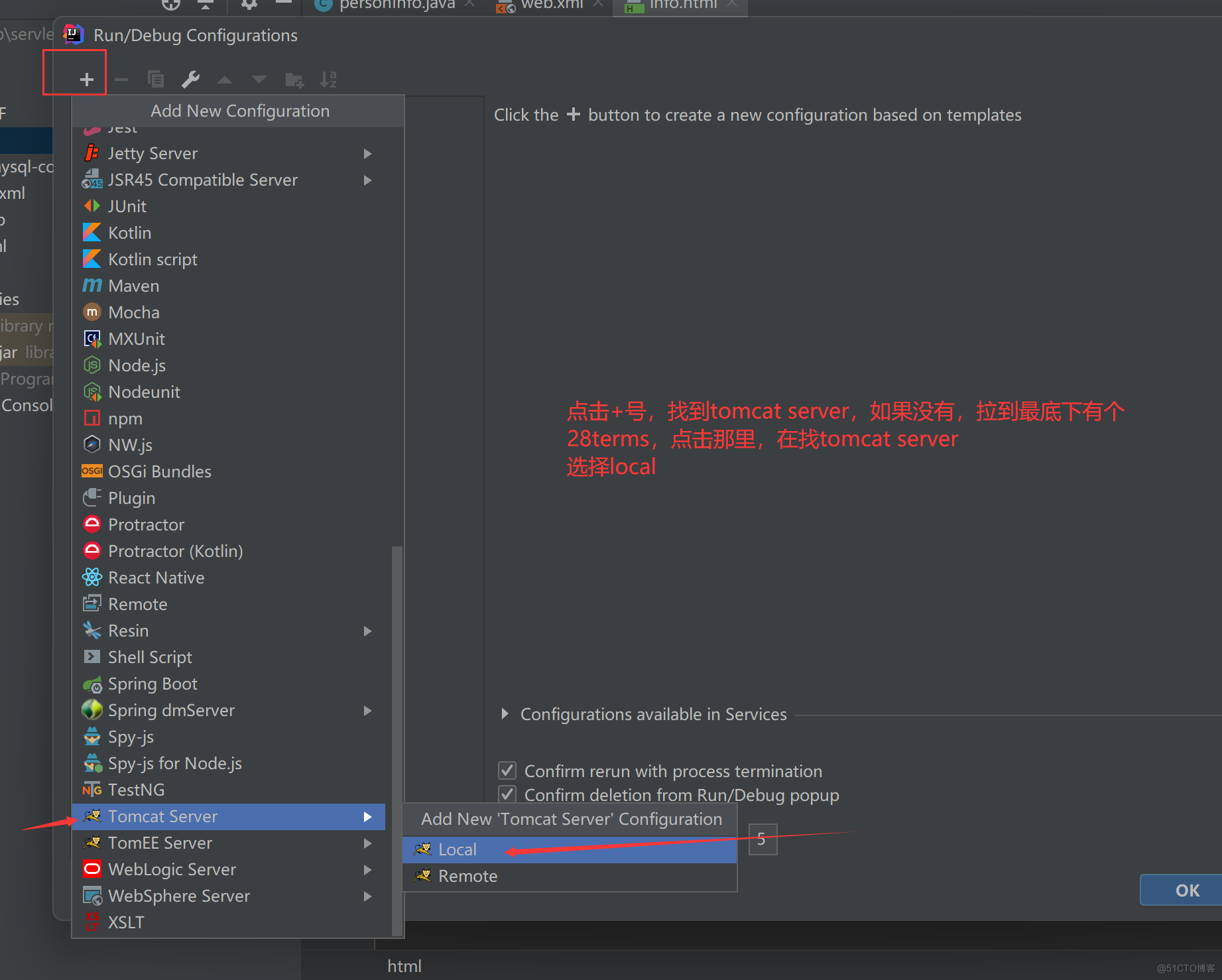Expand the Spring dmServer submenu arrow
1222x980 pixels.
click(x=368, y=711)
